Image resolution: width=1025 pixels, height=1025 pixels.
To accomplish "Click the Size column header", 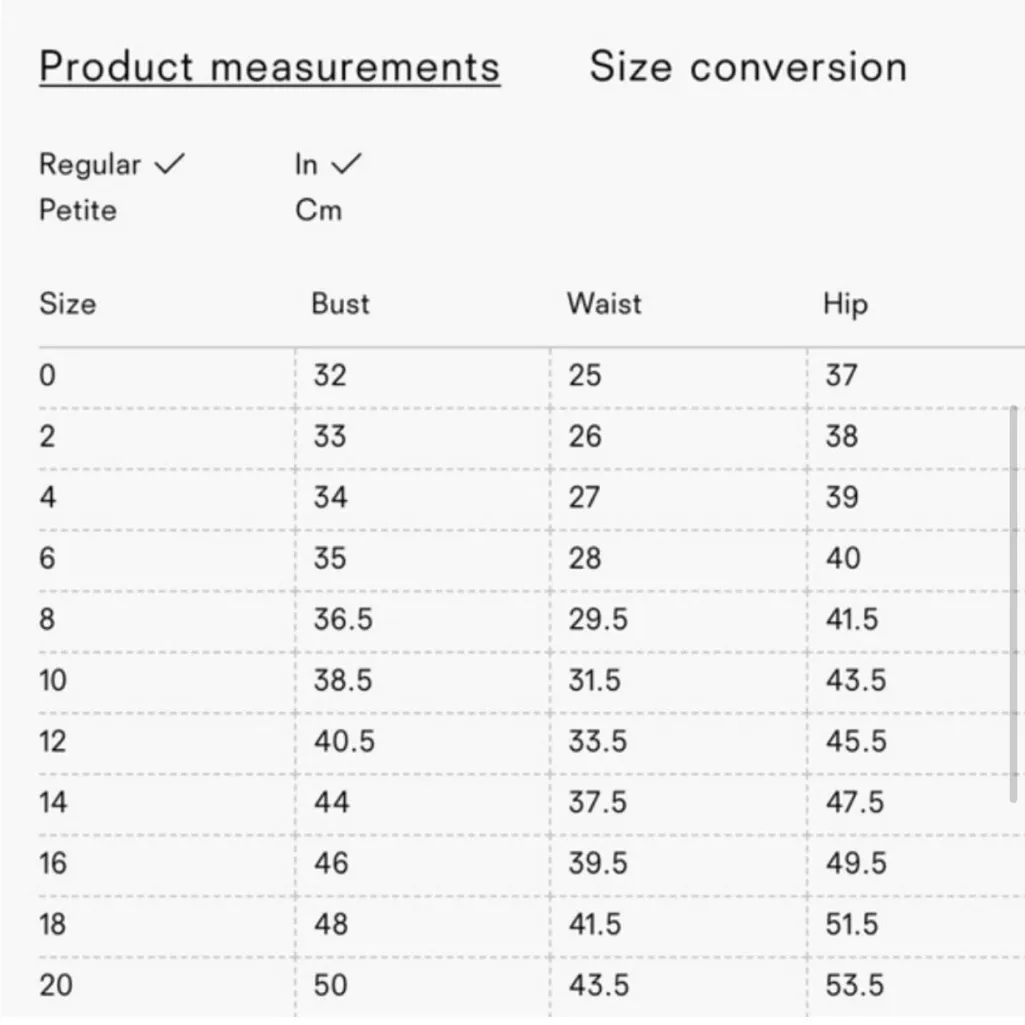I will [x=67, y=303].
